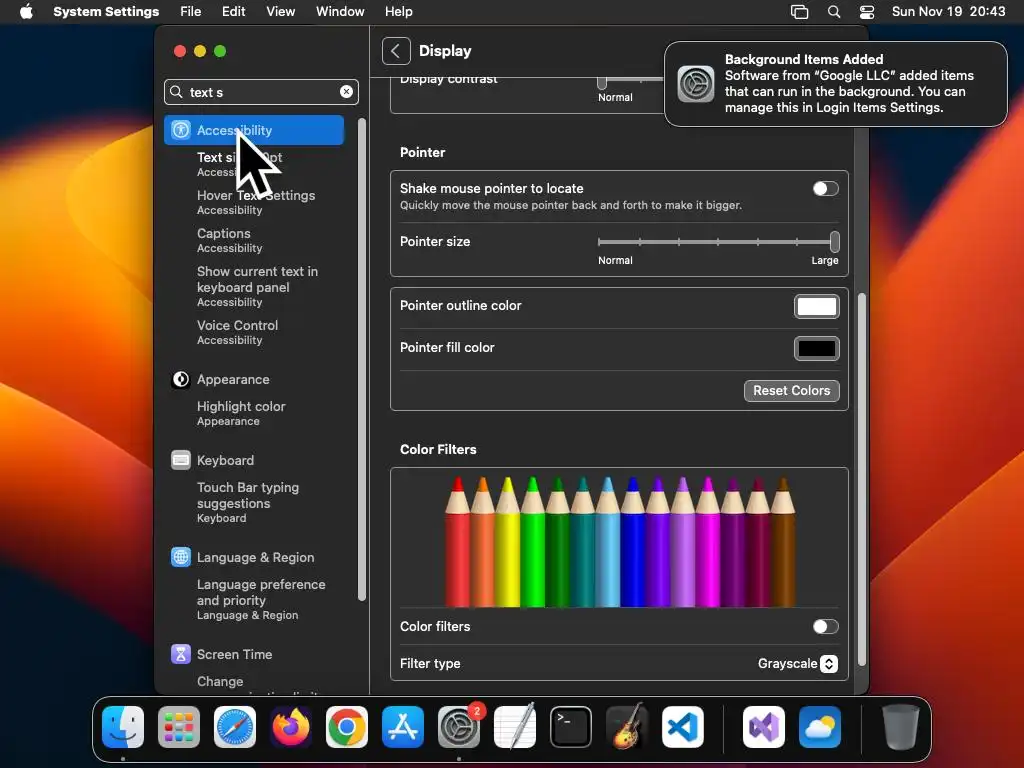
Task: Click the Language & Region globe icon
Action: click(x=181, y=557)
